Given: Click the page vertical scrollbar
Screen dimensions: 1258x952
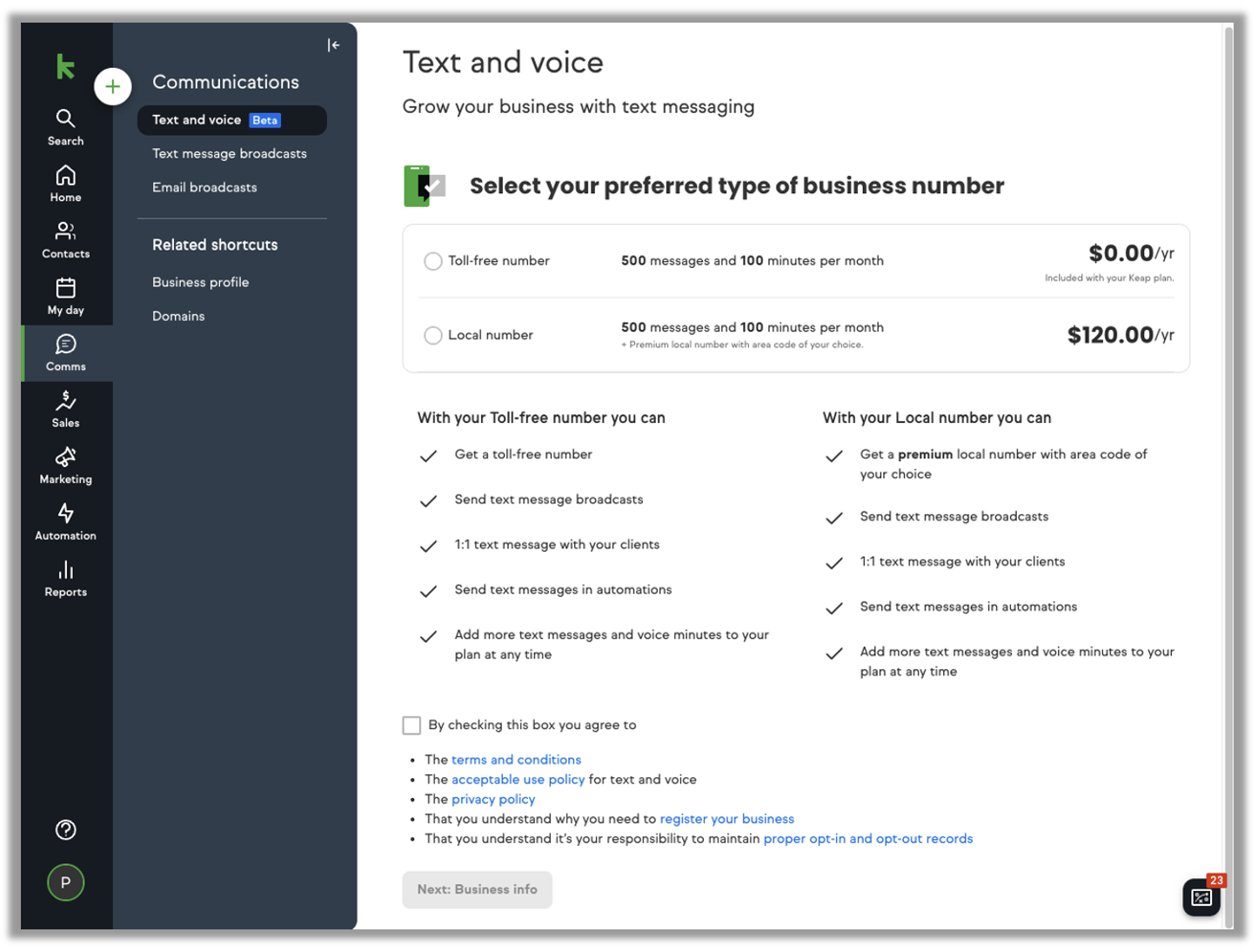Looking at the screenshot, I should click(1228, 435).
